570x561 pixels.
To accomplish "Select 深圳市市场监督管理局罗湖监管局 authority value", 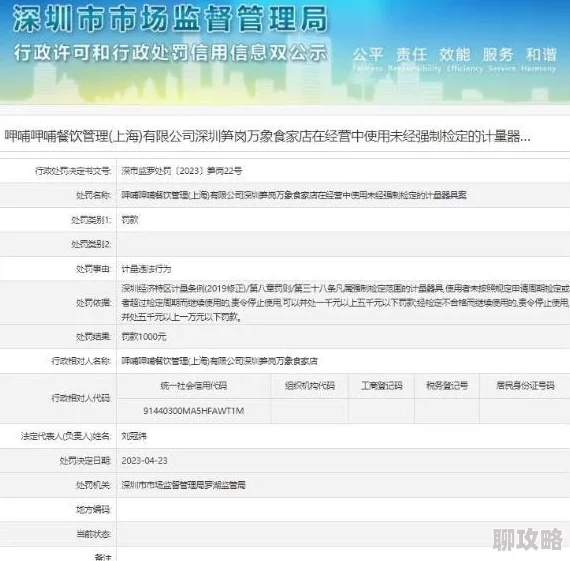I will pos(184,485).
